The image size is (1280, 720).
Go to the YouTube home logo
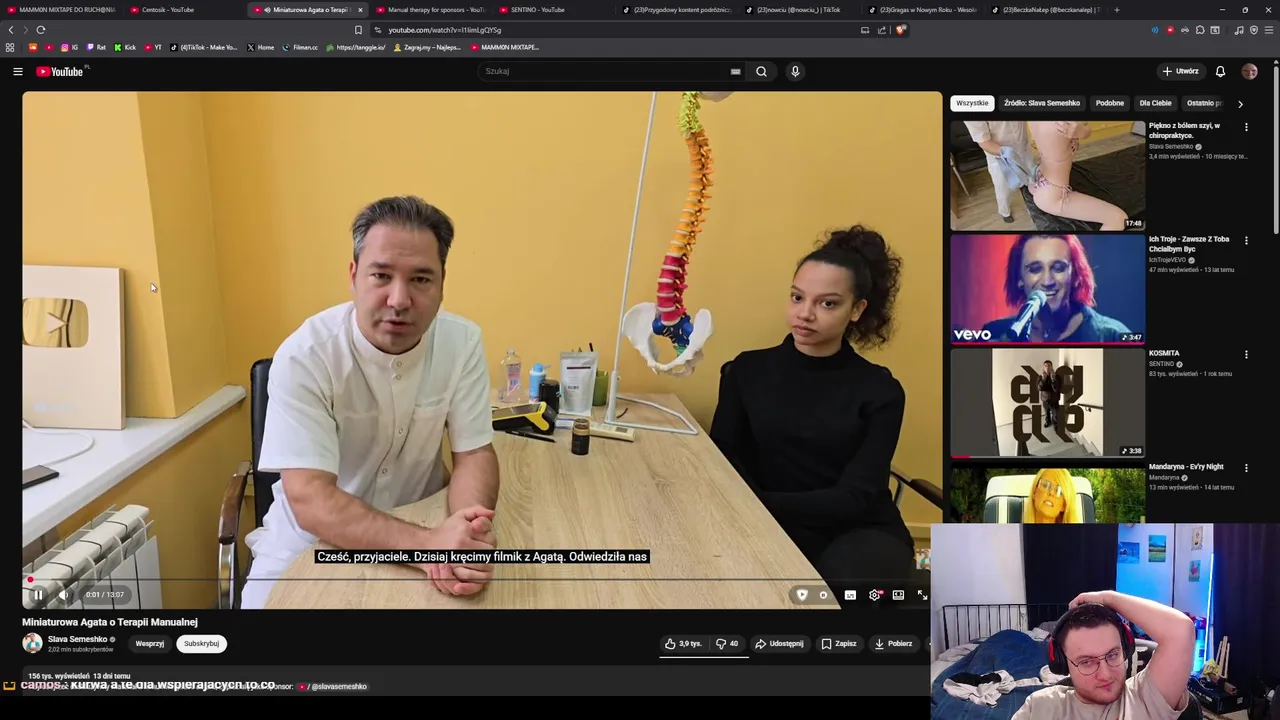(60, 71)
